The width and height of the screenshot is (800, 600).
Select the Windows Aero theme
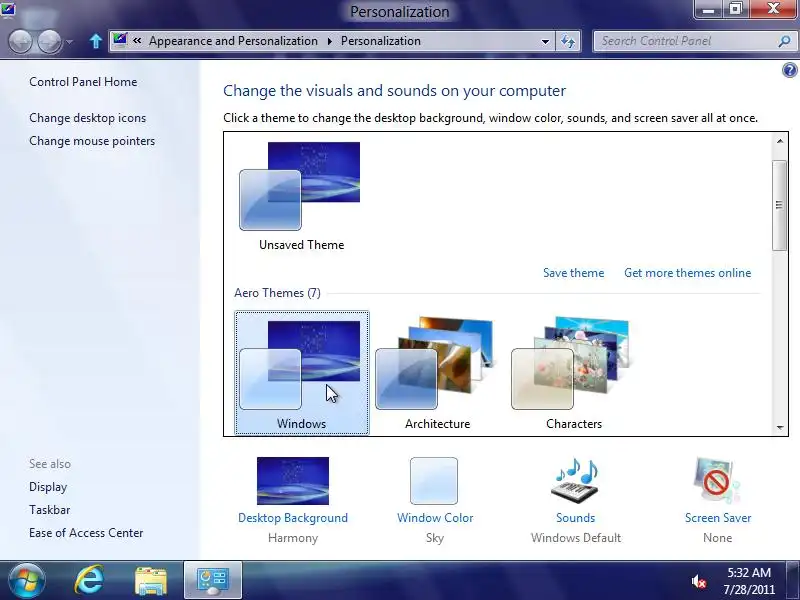click(302, 373)
